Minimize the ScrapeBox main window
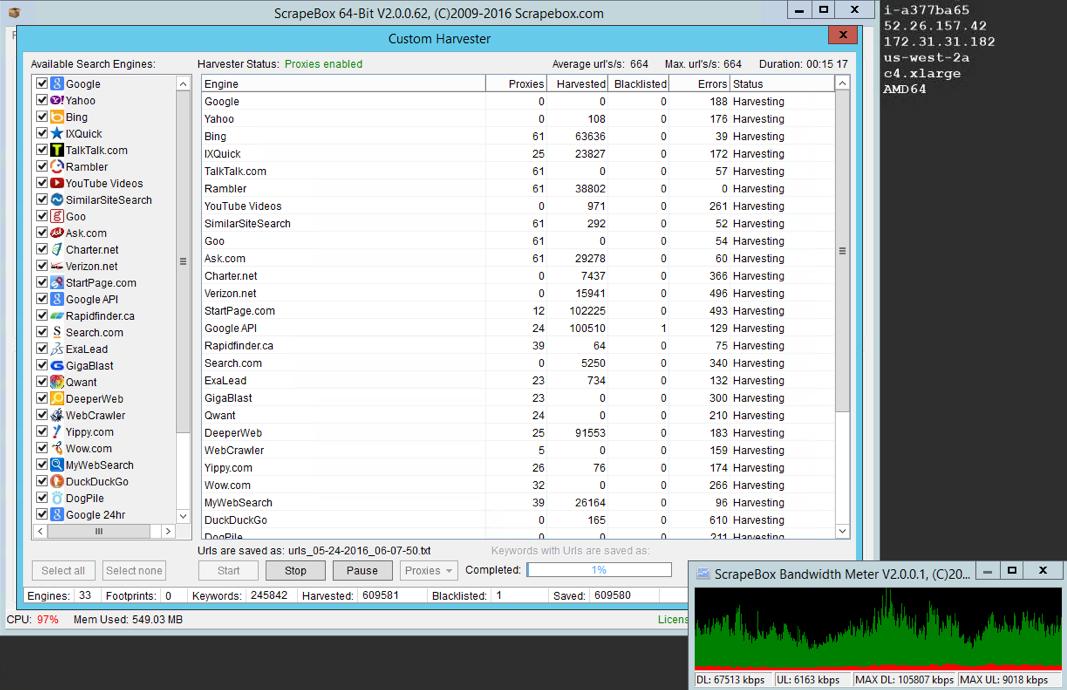Image resolution: width=1067 pixels, height=690 pixels. click(x=800, y=10)
